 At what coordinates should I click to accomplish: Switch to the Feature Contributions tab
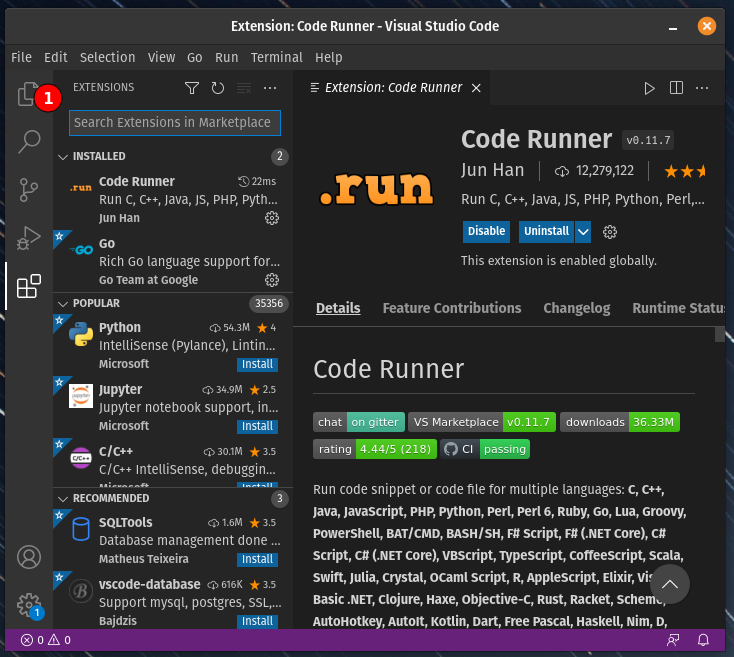pos(452,308)
